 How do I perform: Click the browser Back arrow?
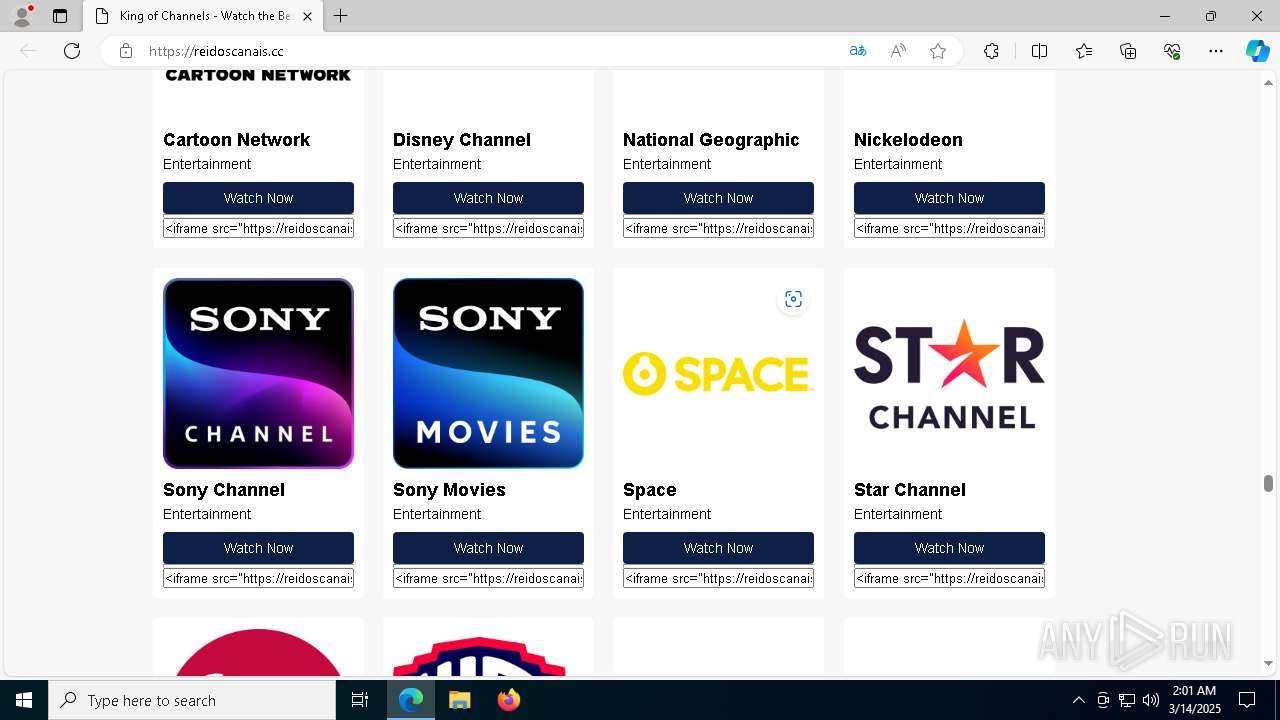(x=28, y=51)
